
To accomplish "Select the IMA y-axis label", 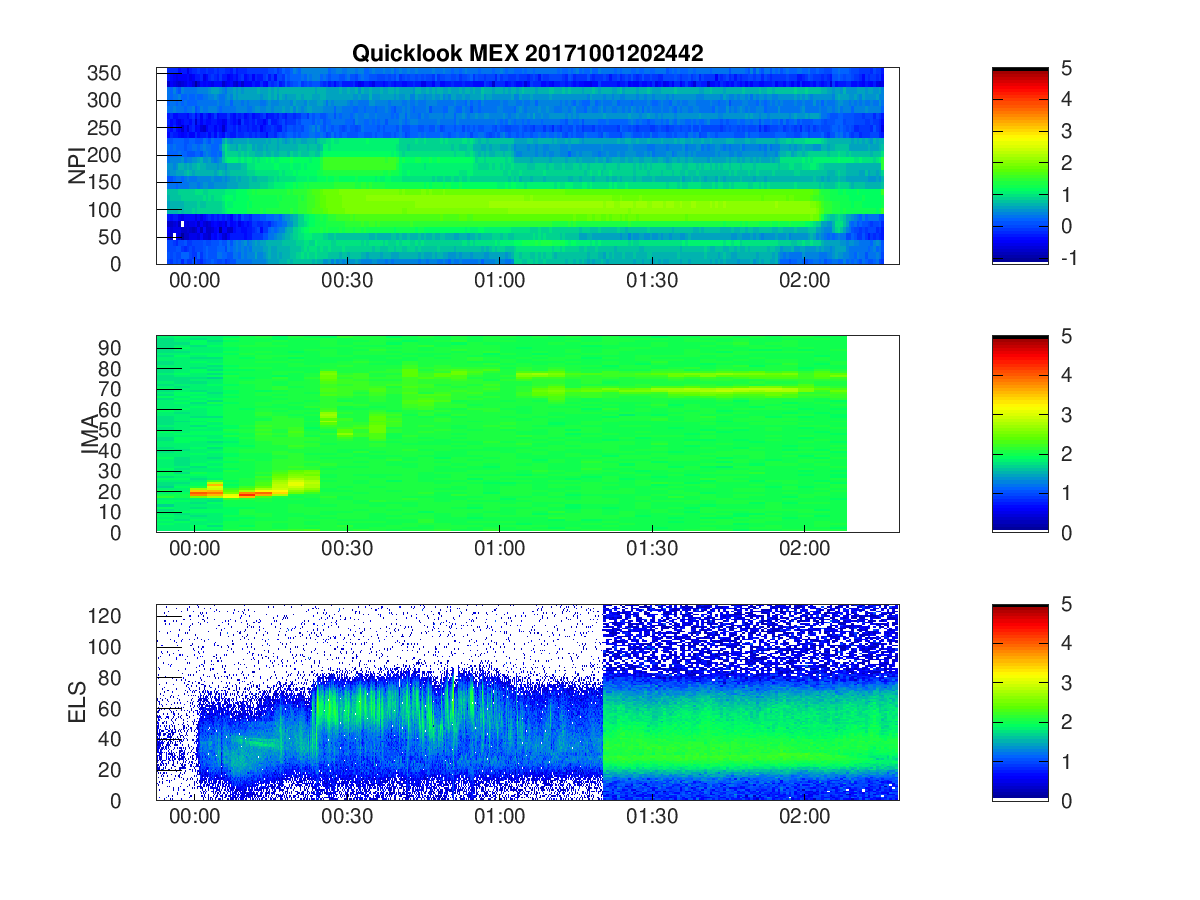I will pyautogui.click(x=90, y=434).
